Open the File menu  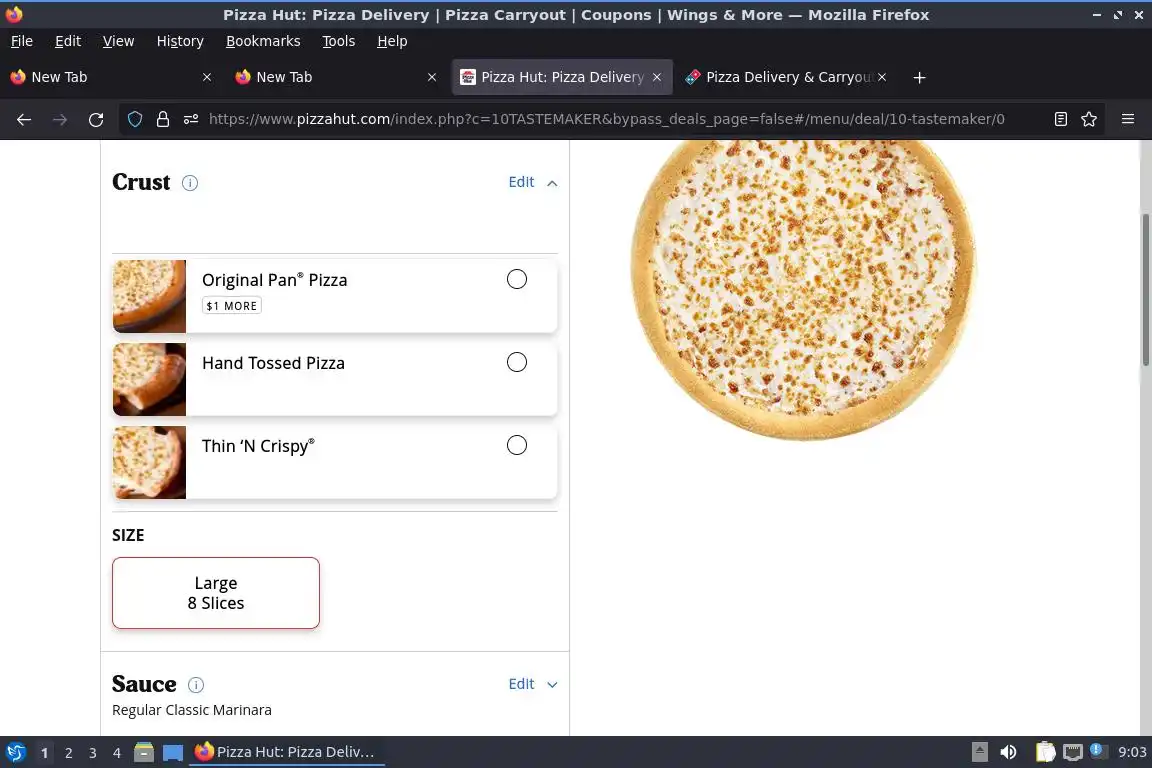[x=21, y=41]
